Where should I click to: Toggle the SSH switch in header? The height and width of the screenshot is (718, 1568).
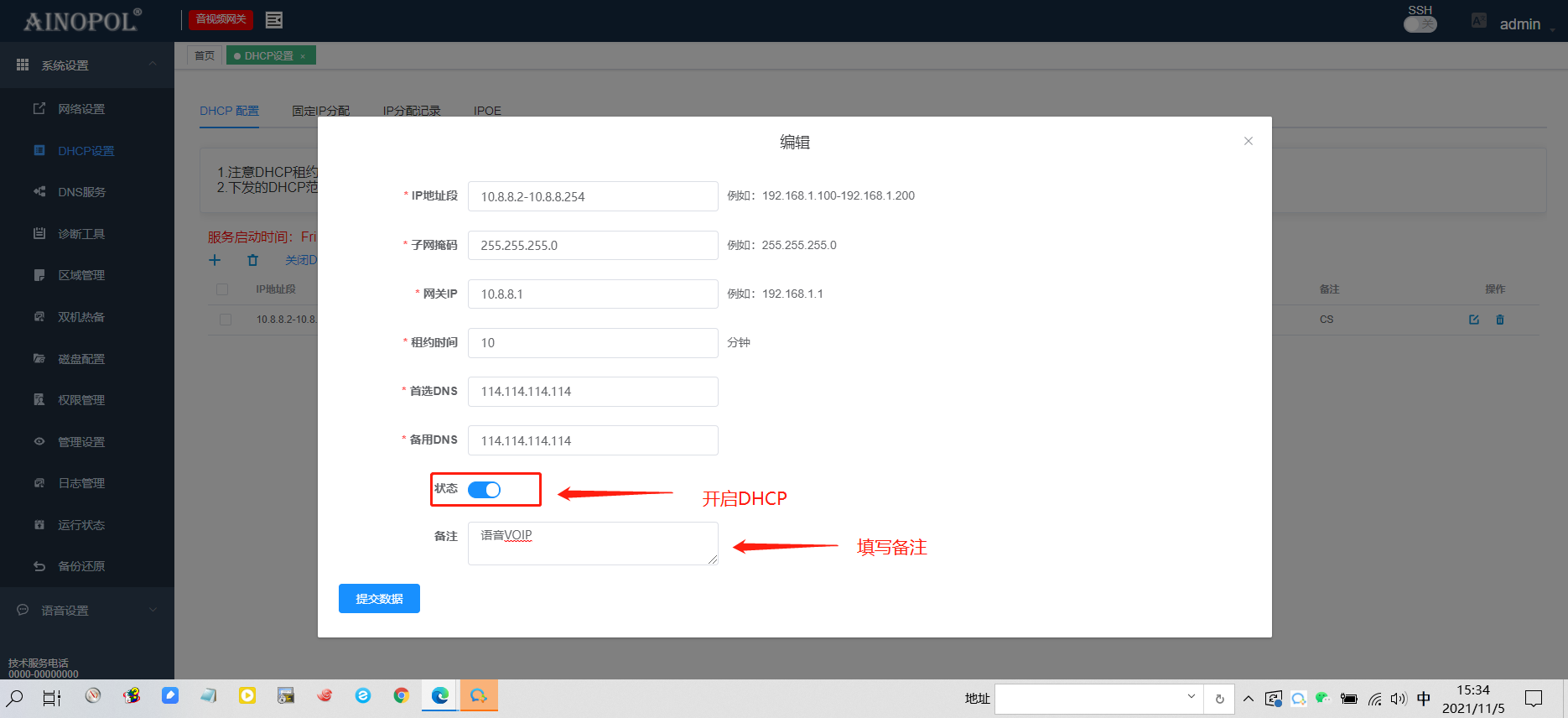click(1420, 24)
